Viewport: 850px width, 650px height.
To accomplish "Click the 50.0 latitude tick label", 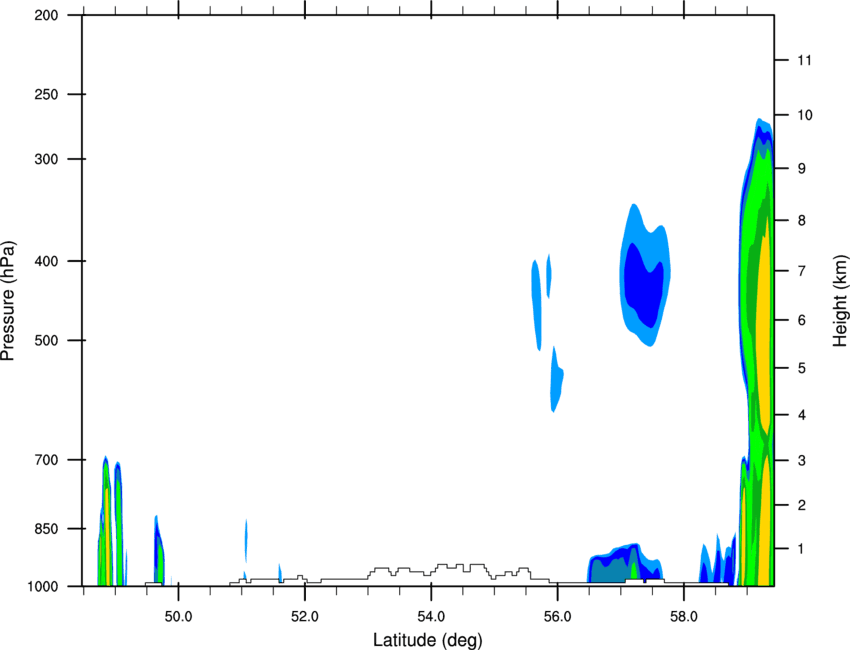I will click(178, 617).
